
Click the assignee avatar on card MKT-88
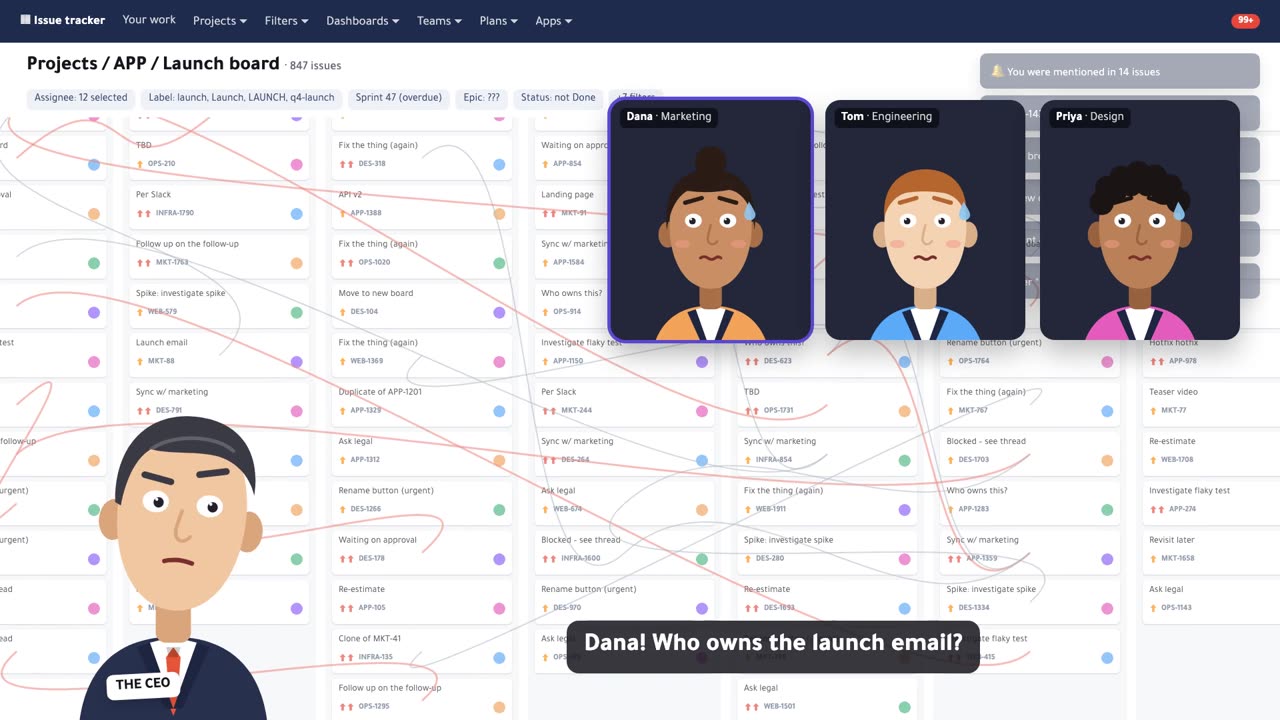tap(296, 361)
